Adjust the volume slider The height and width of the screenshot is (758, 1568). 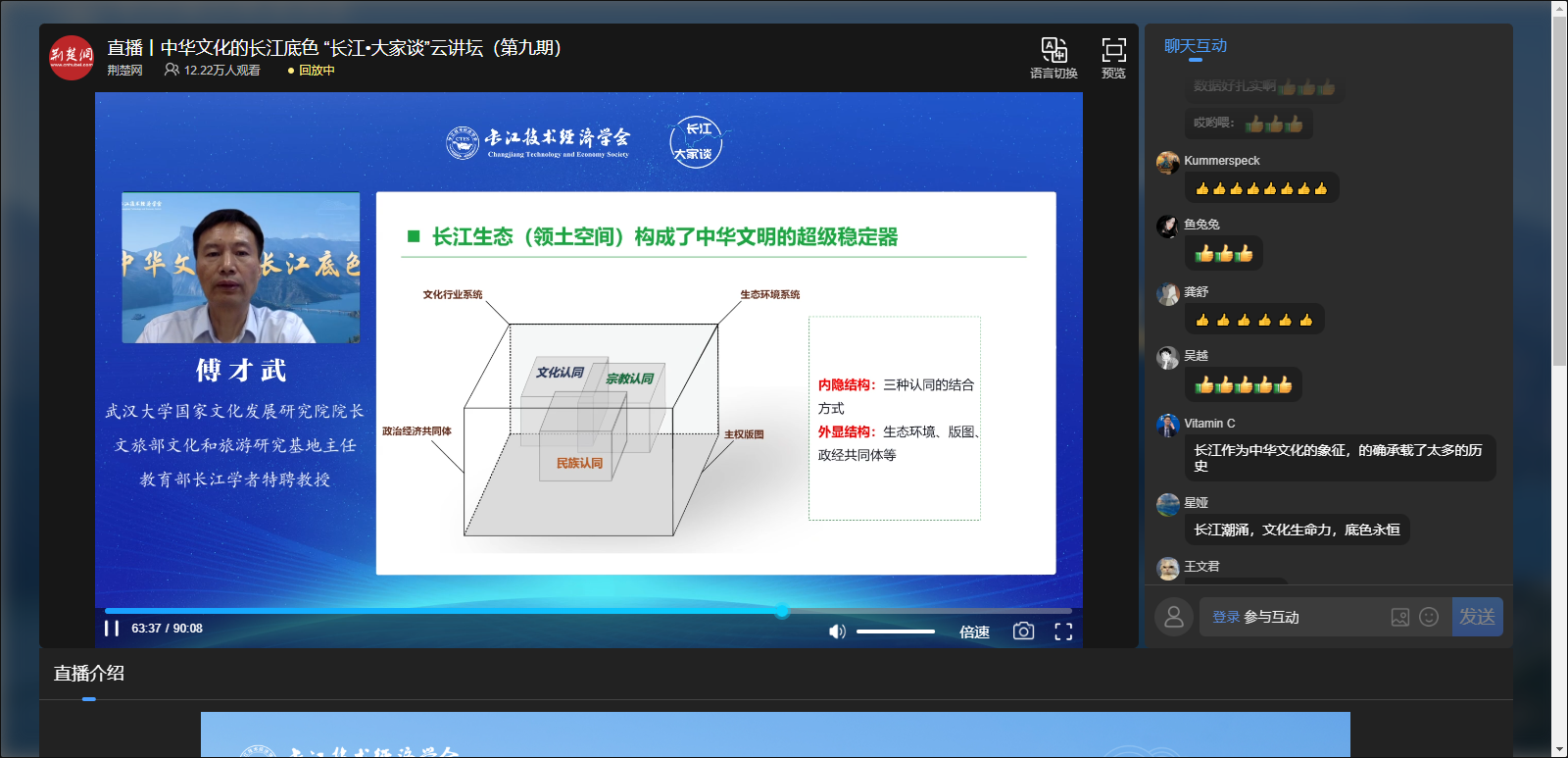(x=895, y=632)
